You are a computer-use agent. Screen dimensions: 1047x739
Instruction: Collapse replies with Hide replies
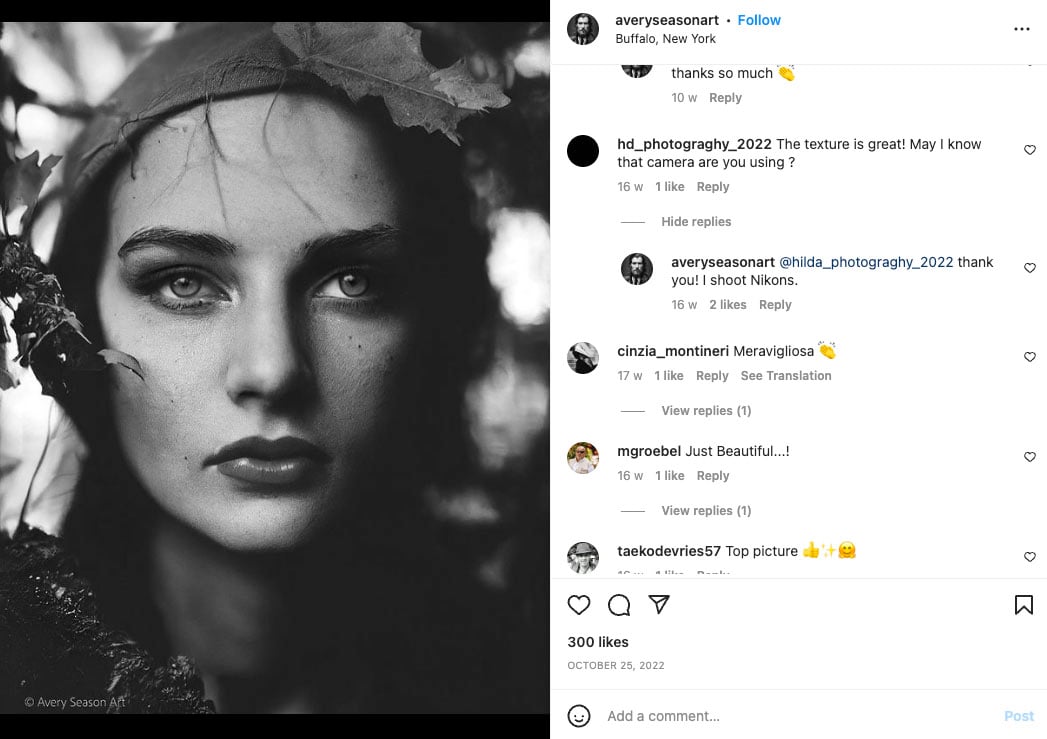point(695,222)
